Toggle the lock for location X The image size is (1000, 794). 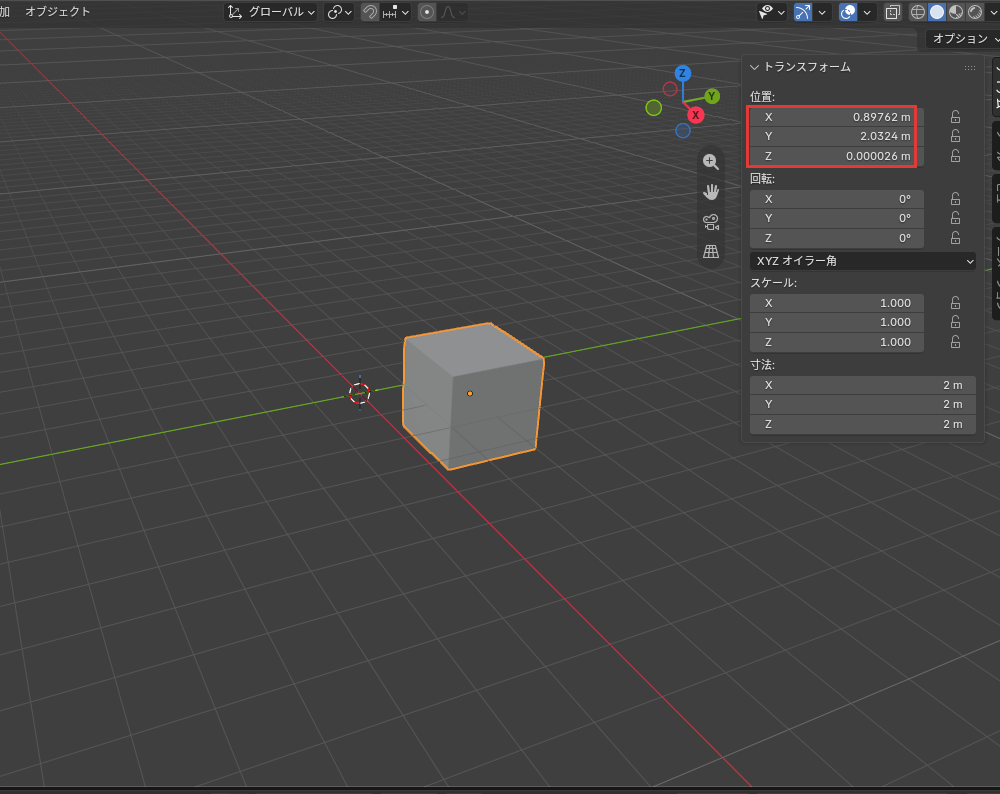point(955,117)
